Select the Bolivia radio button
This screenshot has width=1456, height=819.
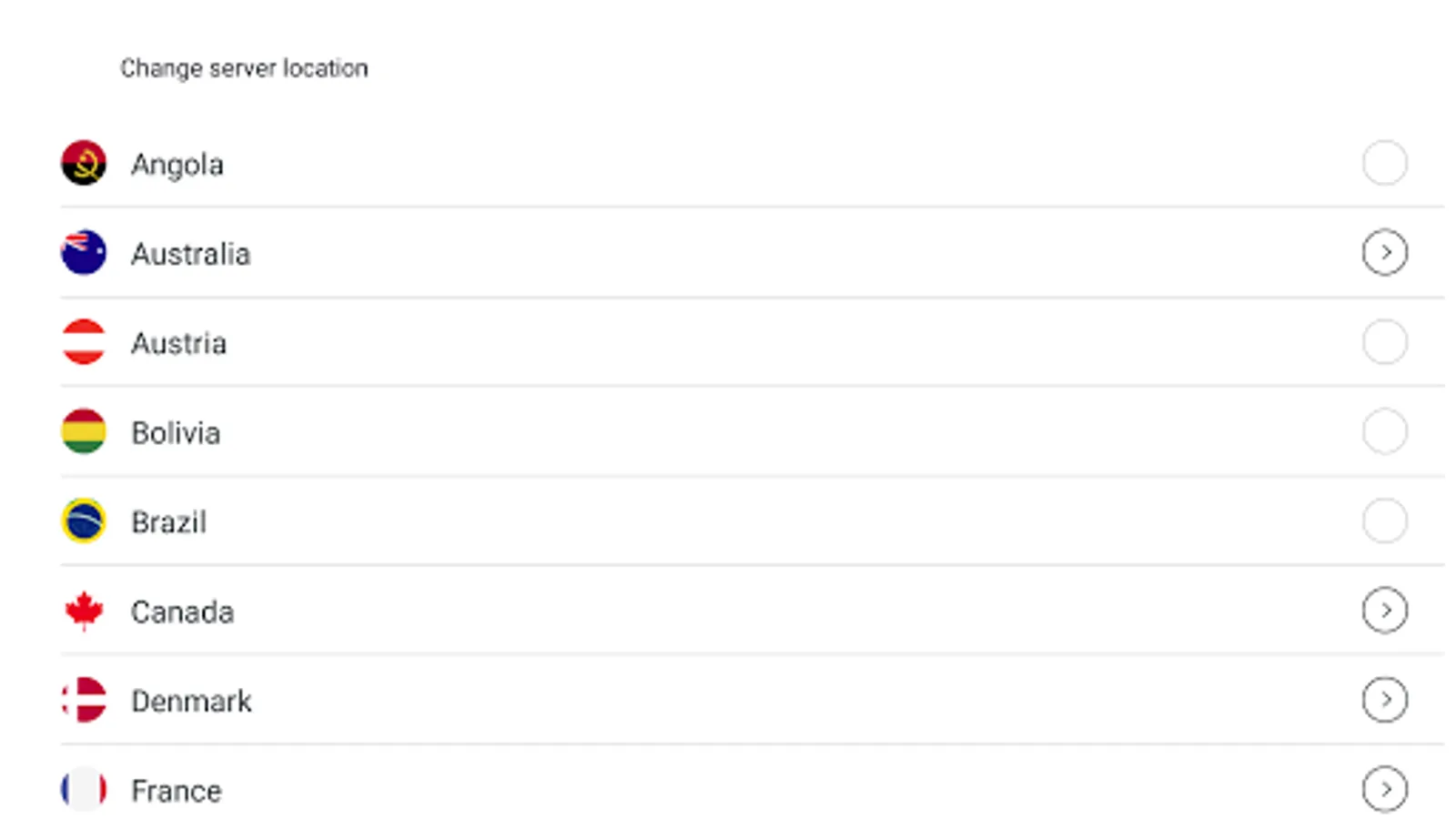[1384, 431]
